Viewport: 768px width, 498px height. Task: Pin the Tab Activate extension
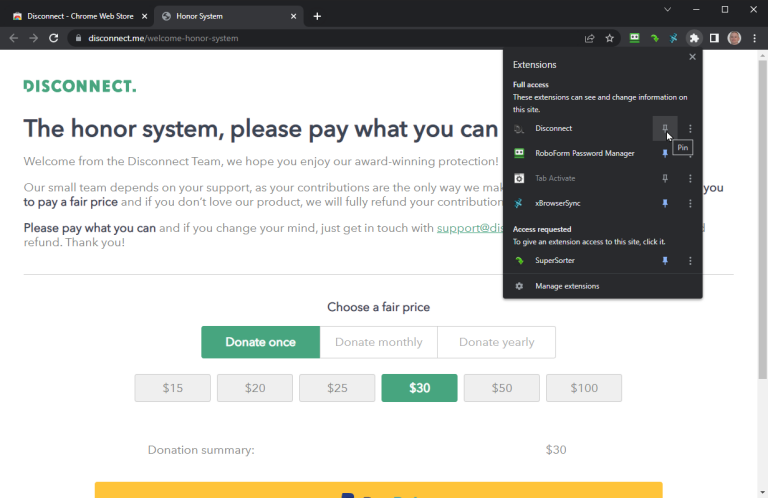pyautogui.click(x=665, y=178)
